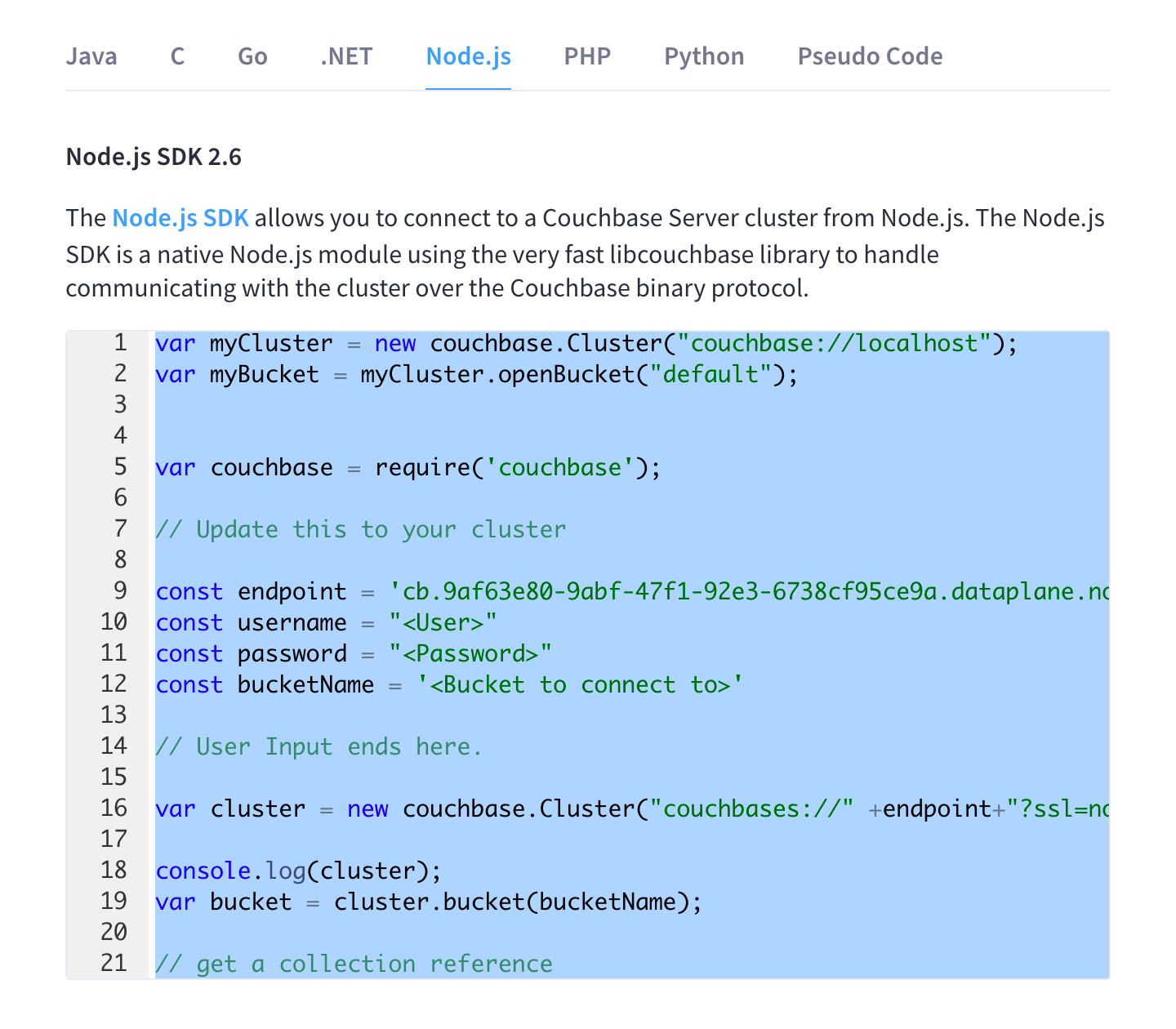Click comment 'User Input ends here.'
The width and height of the screenshot is (1176, 1029).
(x=318, y=746)
